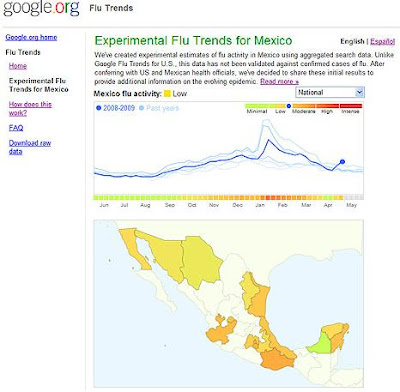Select the Intense red legend bar
The image size is (400, 392).
[351, 106]
